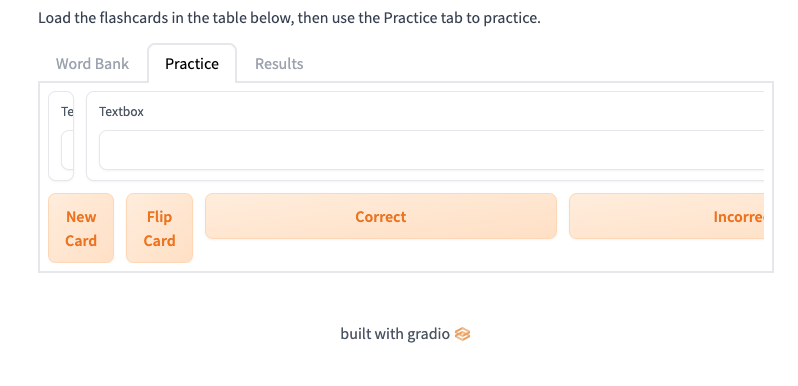Select the Practice tab
Viewport: 798px width, 386px height.
pos(192,64)
